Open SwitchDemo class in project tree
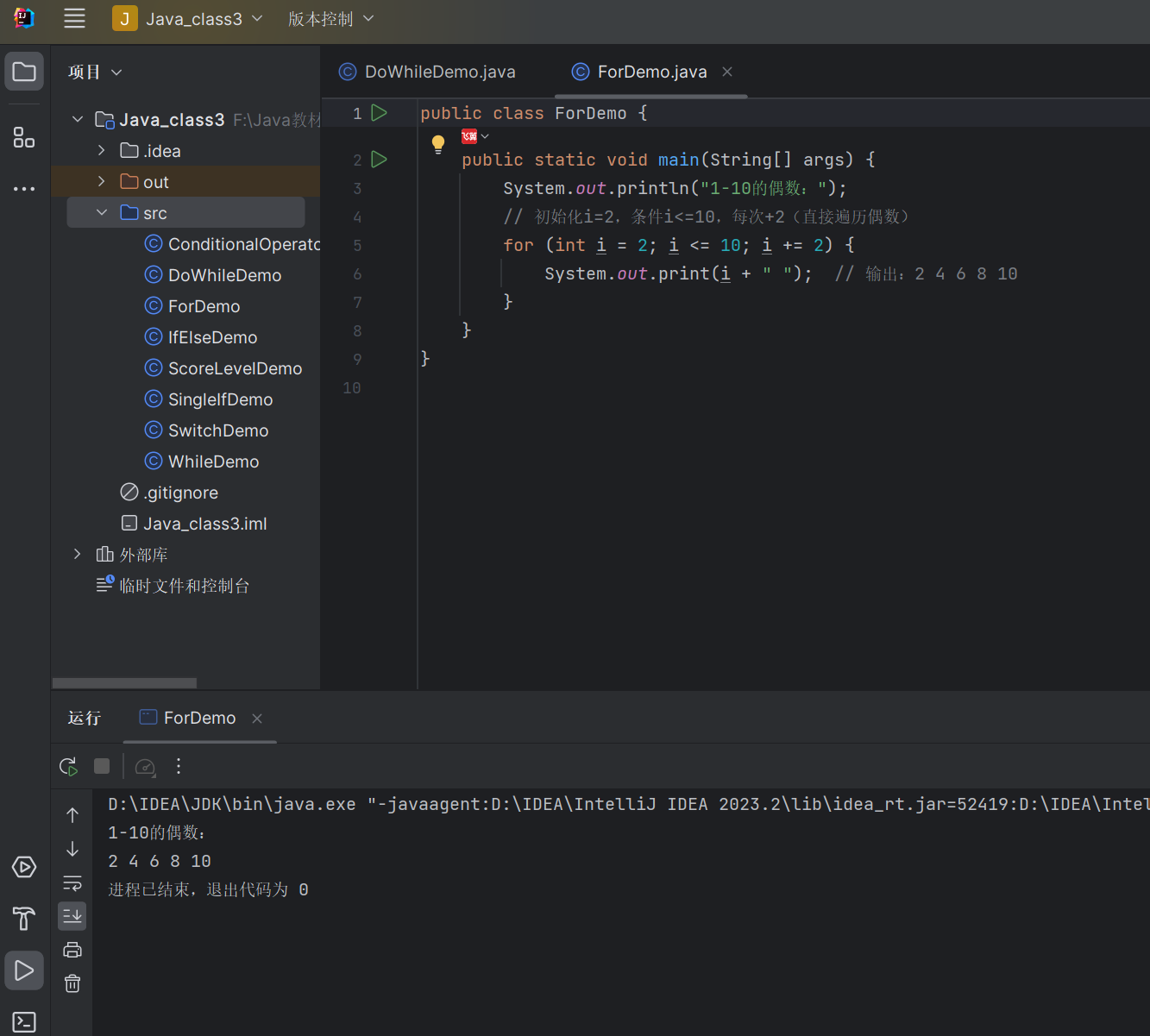 217,430
